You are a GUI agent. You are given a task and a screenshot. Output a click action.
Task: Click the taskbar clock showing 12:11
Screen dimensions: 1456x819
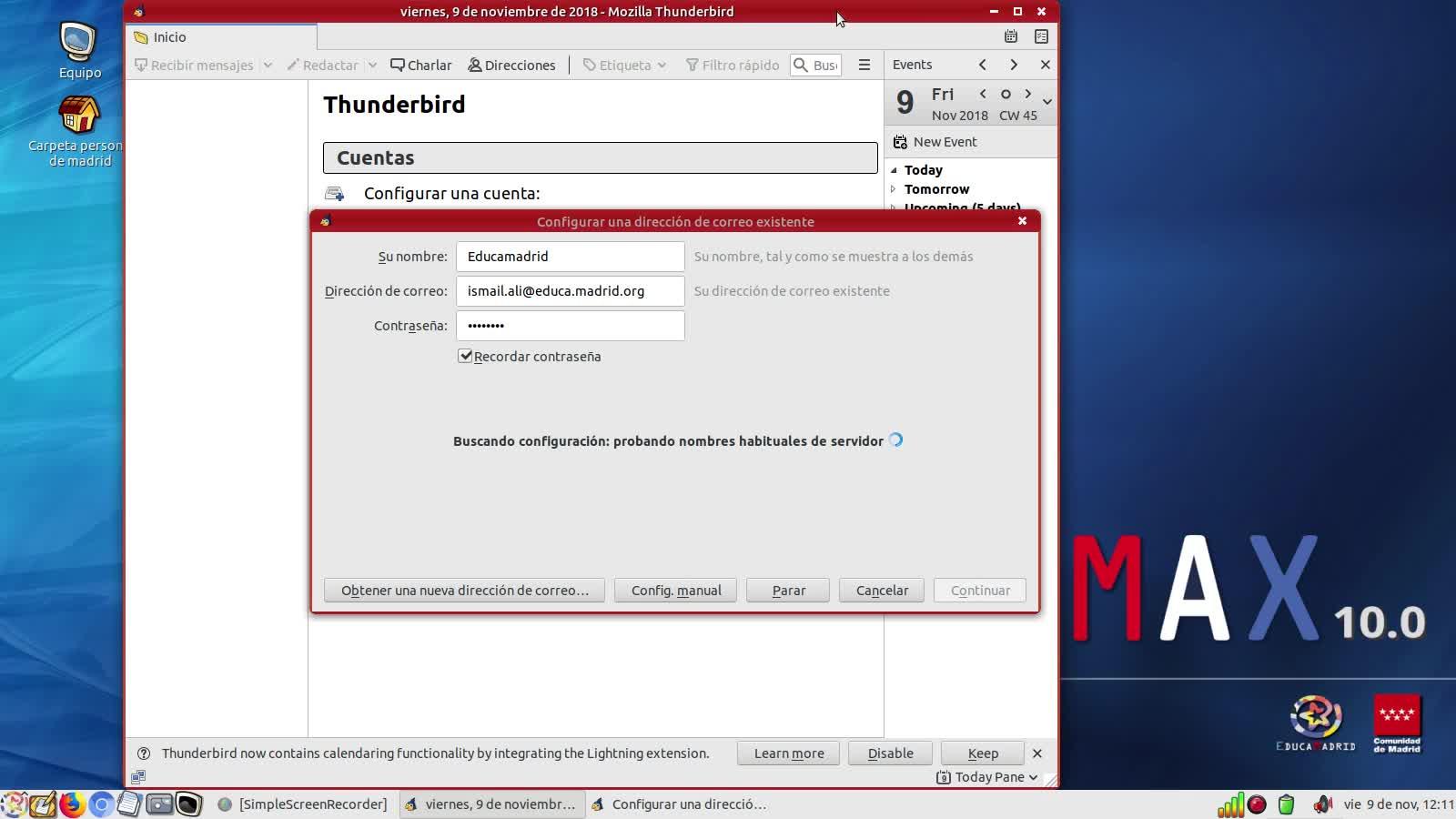[x=1399, y=804]
